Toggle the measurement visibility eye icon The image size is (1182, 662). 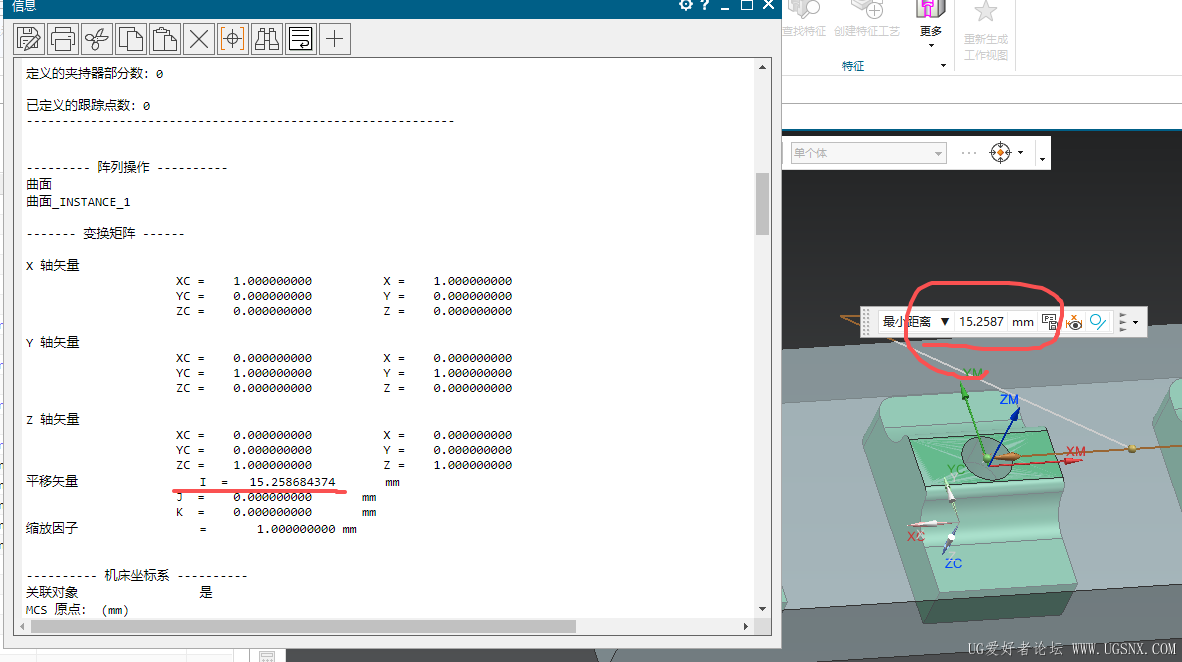tap(1074, 322)
